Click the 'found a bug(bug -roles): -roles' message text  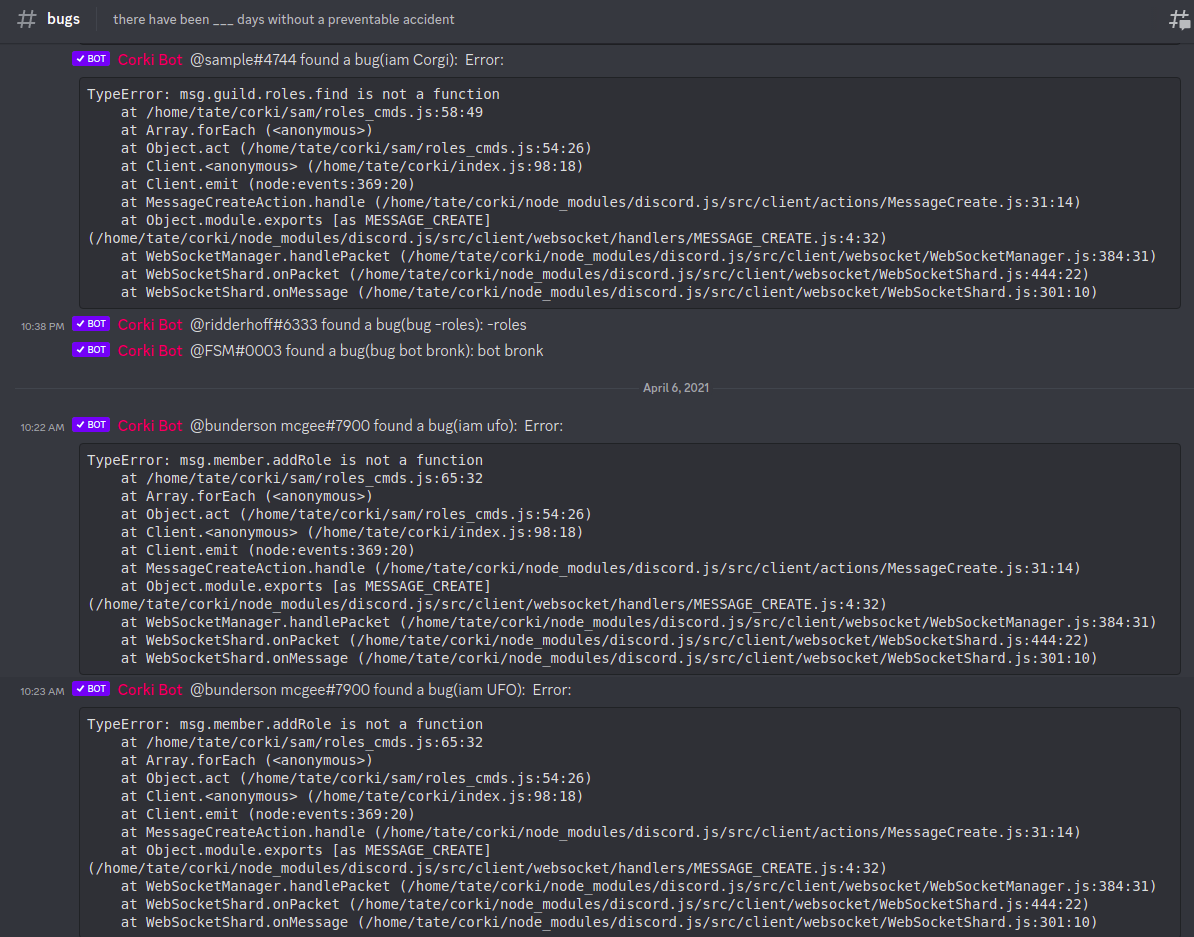(x=424, y=325)
